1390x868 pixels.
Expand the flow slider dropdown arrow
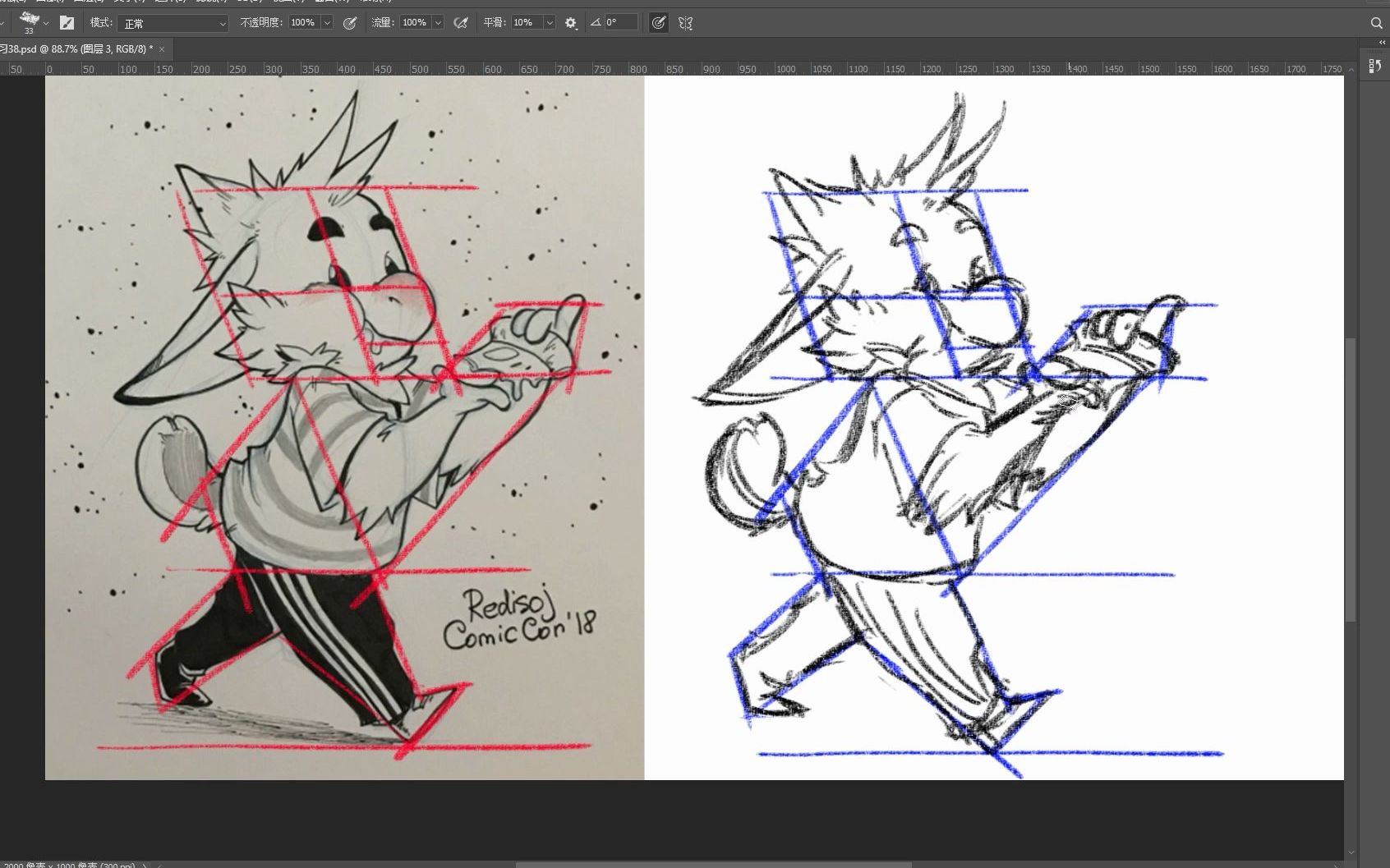pos(438,23)
